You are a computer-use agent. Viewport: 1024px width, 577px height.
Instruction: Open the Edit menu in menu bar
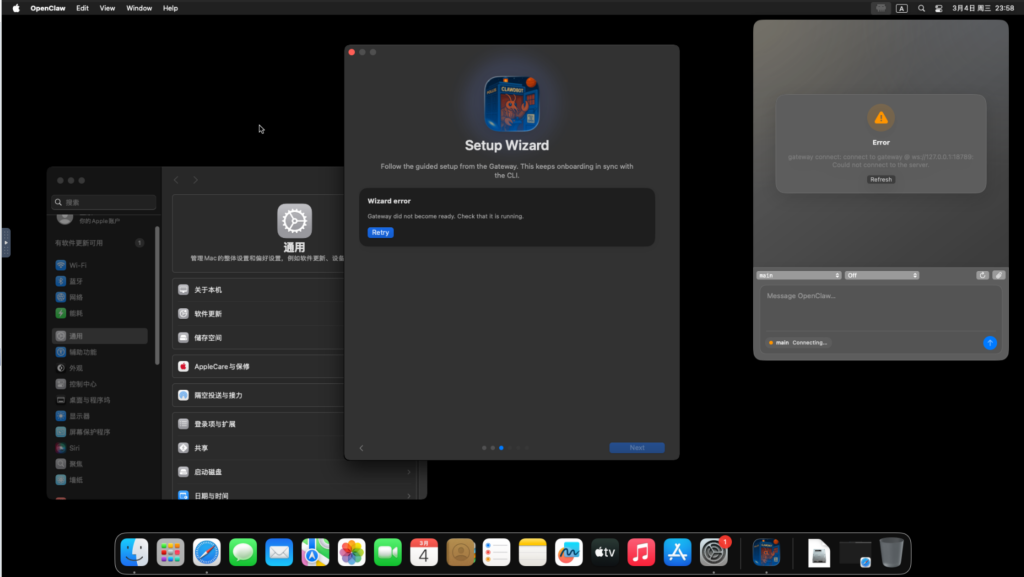(82, 8)
